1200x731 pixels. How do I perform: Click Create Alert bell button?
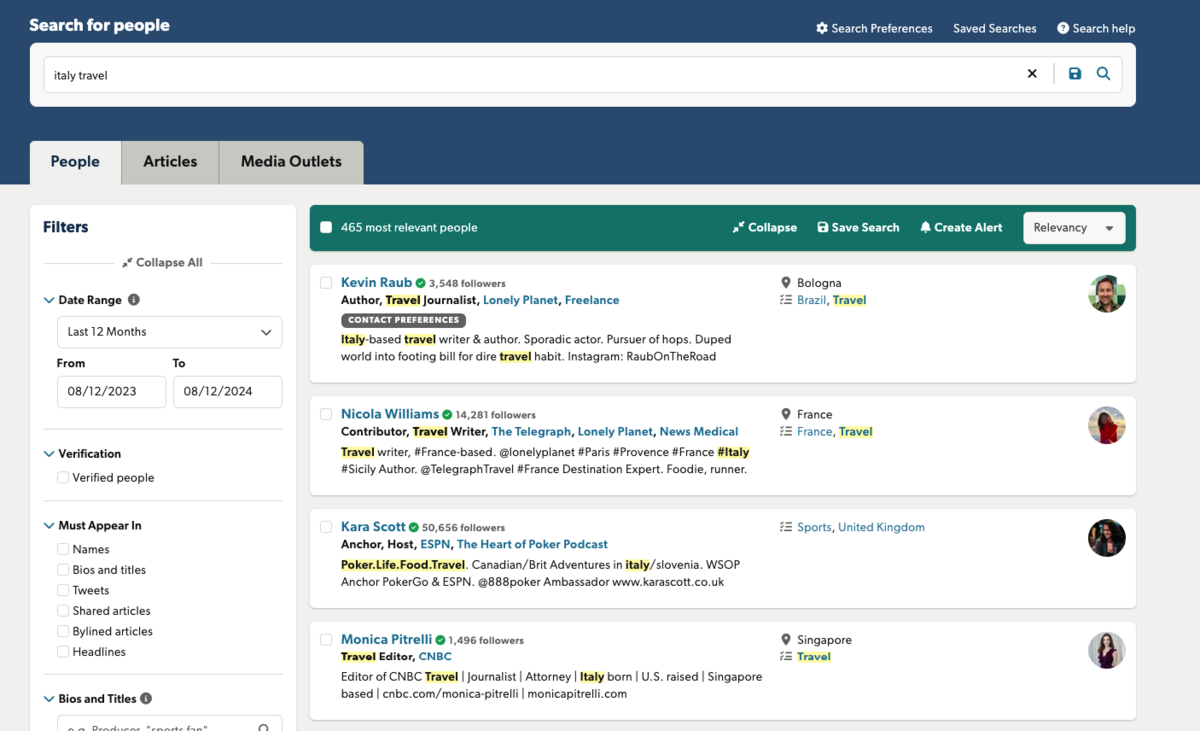point(961,228)
